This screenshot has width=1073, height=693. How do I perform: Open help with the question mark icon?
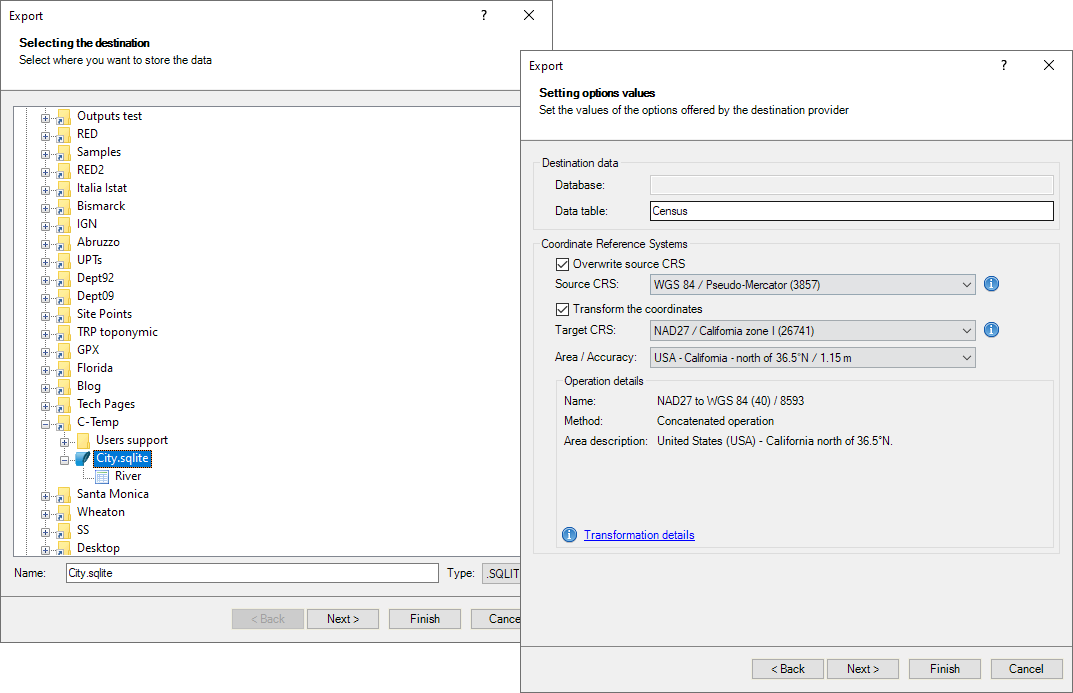click(x=1003, y=64)
